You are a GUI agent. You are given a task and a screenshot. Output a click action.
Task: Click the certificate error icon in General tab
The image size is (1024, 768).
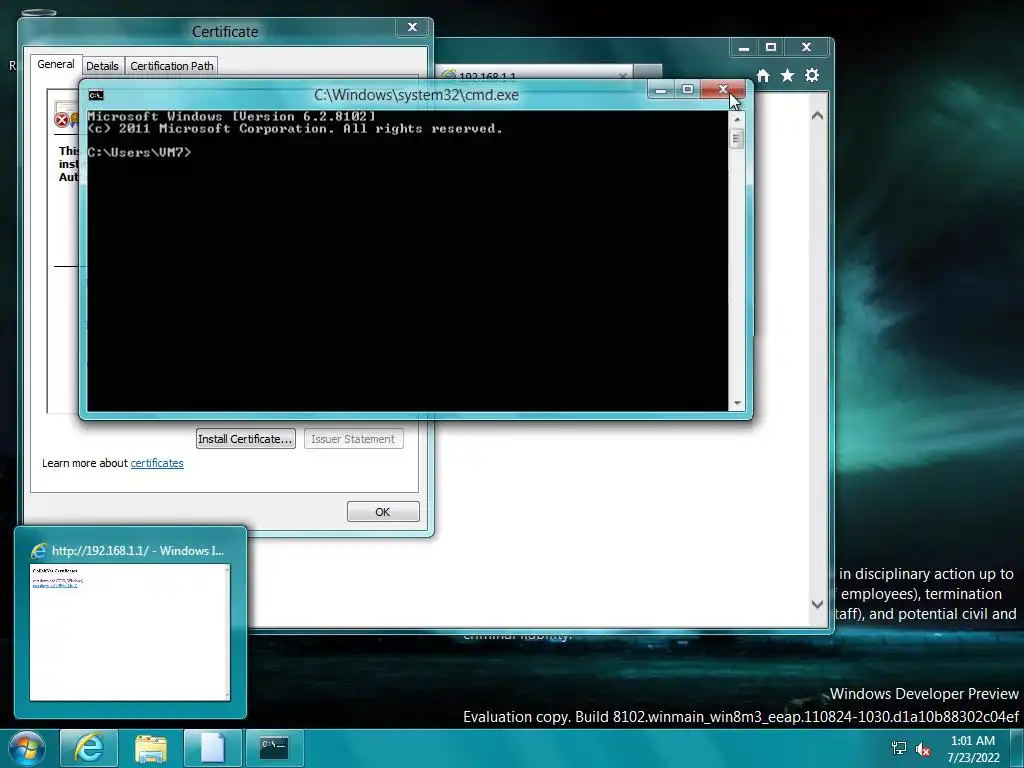pos(62,120)
